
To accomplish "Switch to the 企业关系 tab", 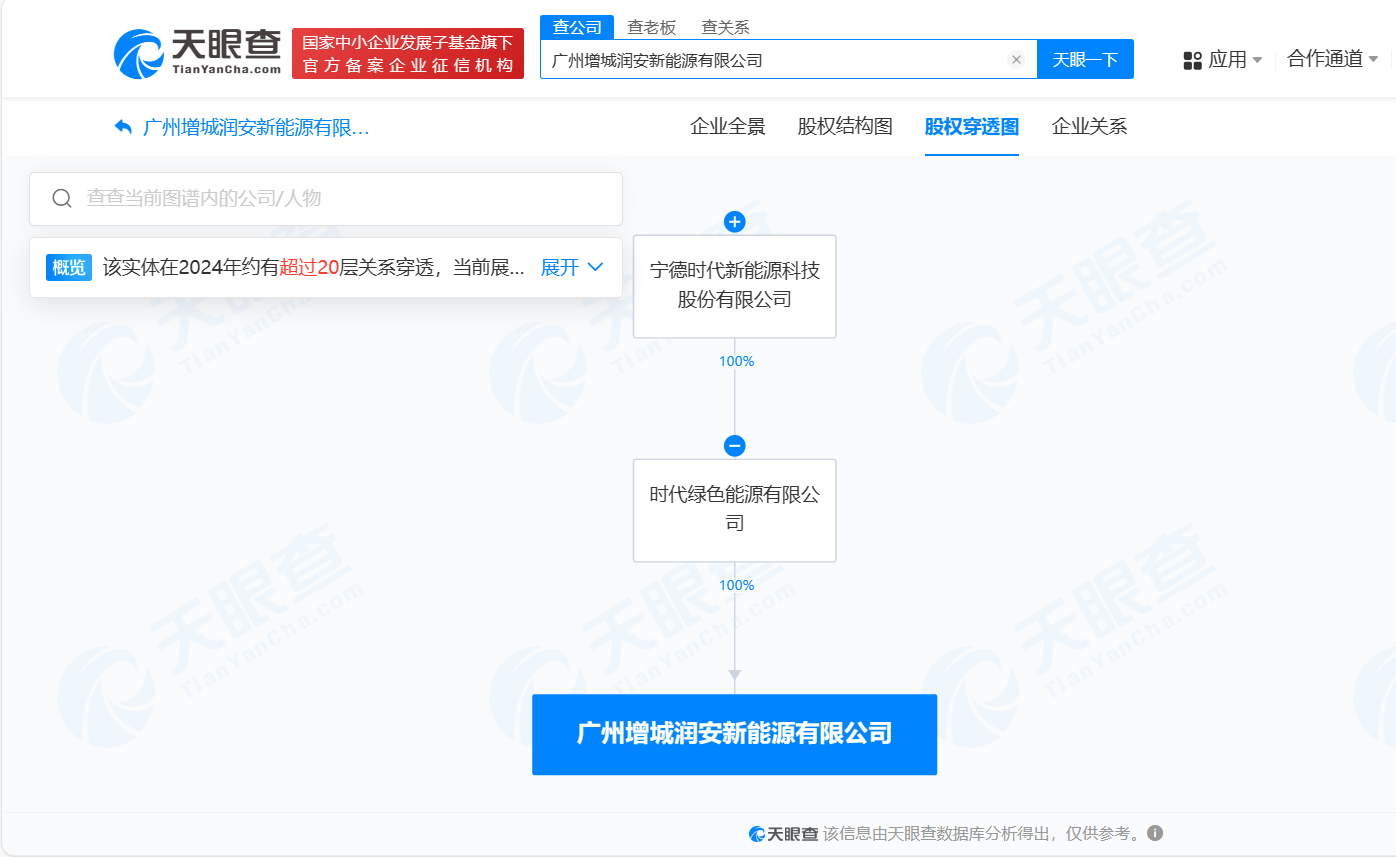I will click(x=1089, y=127).
